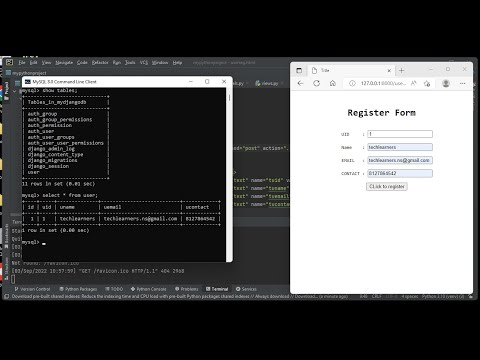Open the TODO tool window

coord(114,289)
